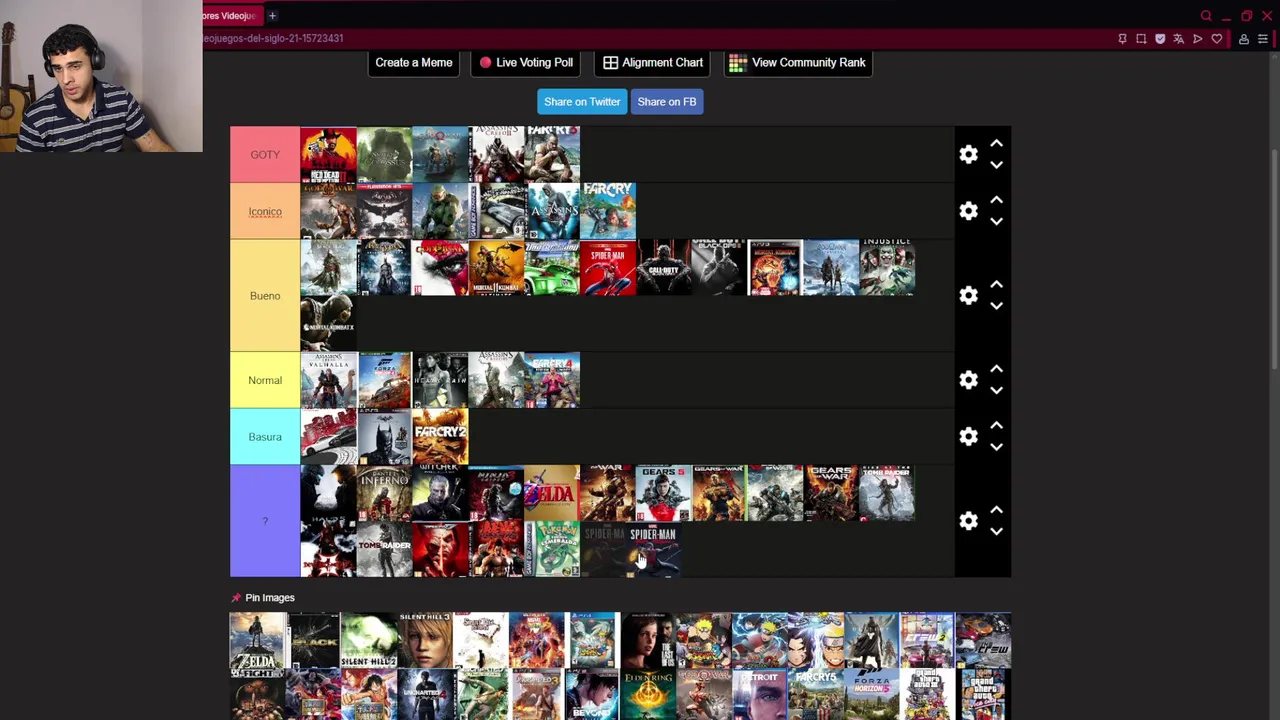Move Iconico tier down with arrow
1280x720 pixels.
click(x=996, y=222)
